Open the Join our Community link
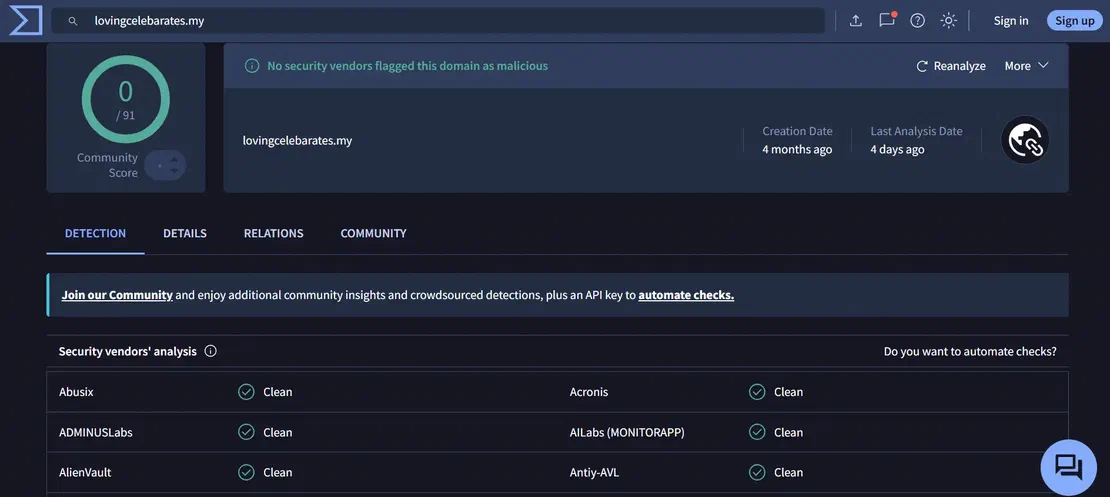Screen dimensions: 1110x497 (x=117, y=295)
